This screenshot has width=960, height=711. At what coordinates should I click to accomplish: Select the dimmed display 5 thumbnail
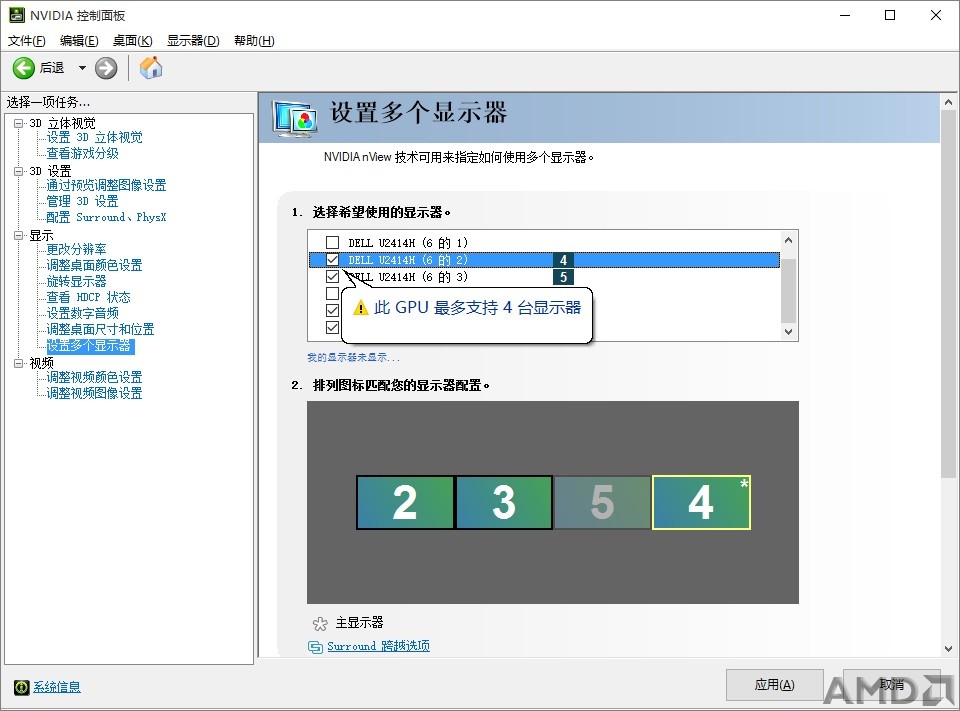[602, 502]
